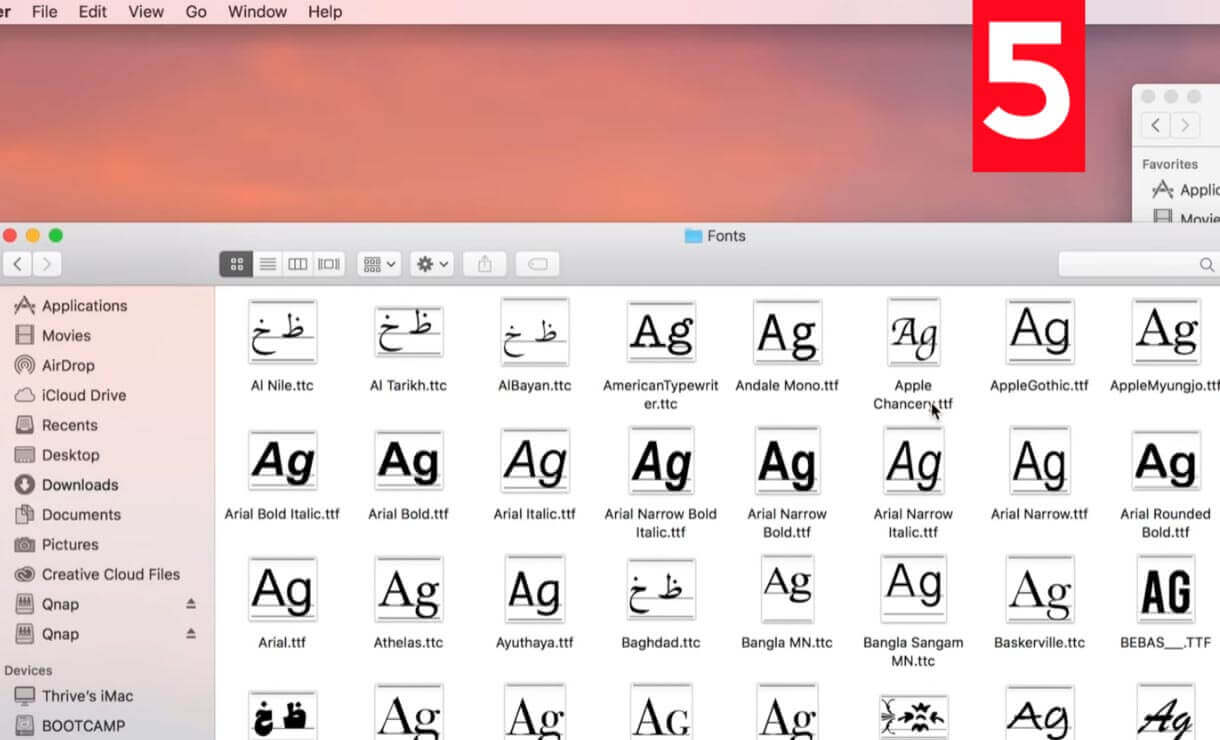The height and width of the screenshot is (740, 1220).
Task: Click the Share button in the toolbar
Action: click(x=485, y=263)
